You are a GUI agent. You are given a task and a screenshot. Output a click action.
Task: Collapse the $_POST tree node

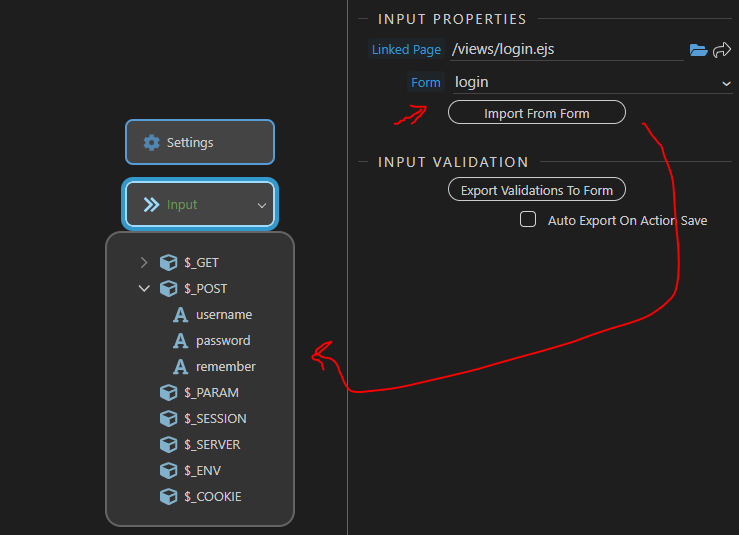point(144,288)
